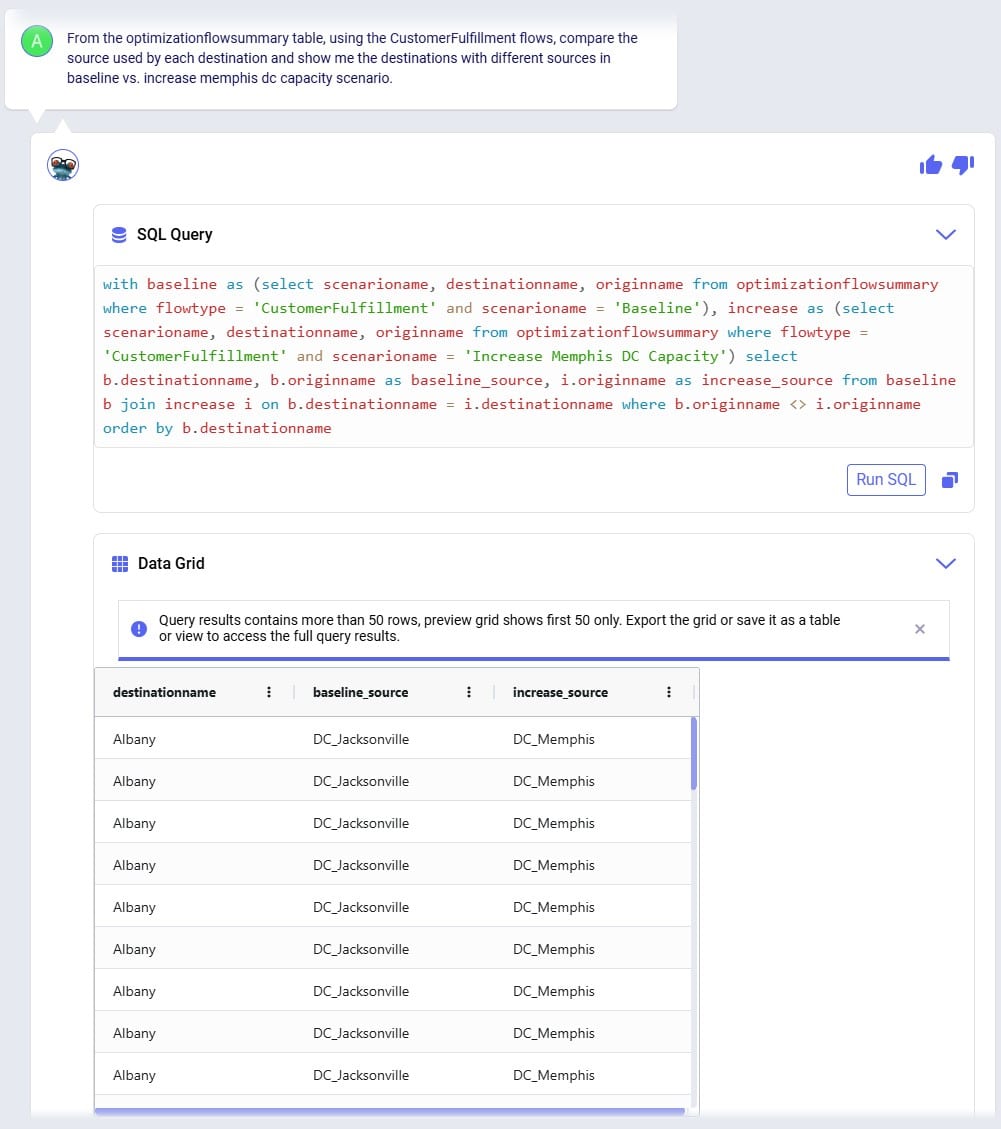The image size is (1001, 1129).
Task: Click the Data Grid table icon
Action: tap(120, 564)
